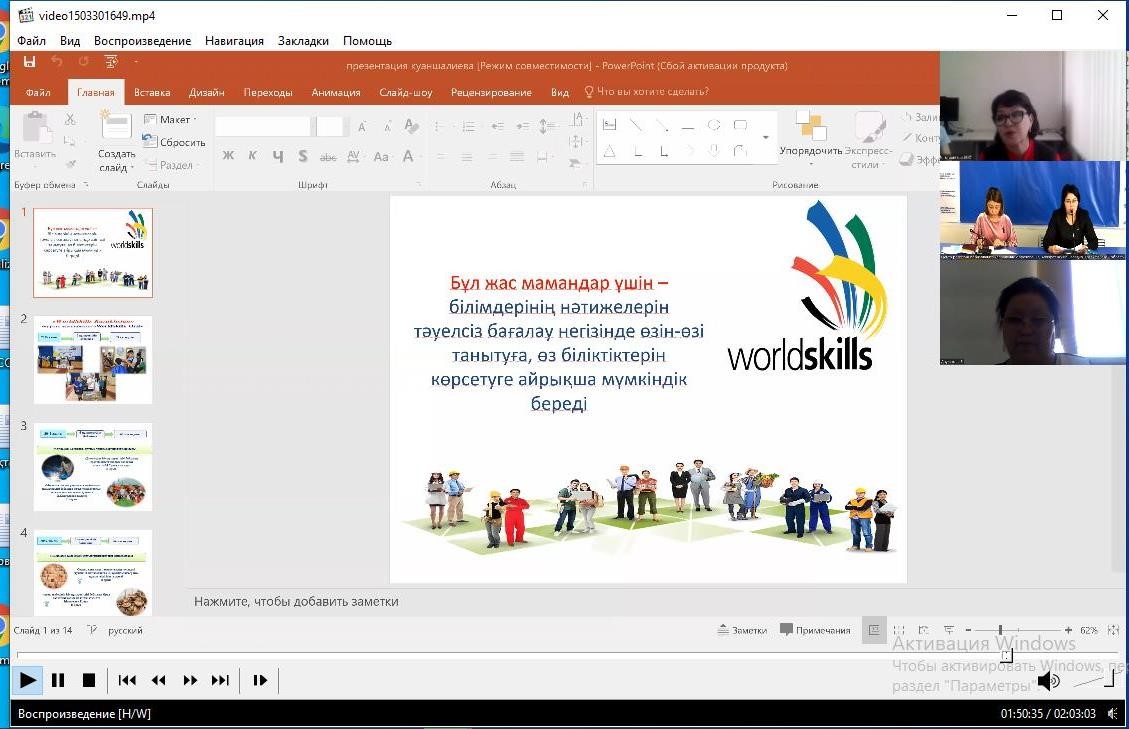Mute the player with the speaker icon
1129x729 pixels.
pyautogui.click(x=1048, y=680)
